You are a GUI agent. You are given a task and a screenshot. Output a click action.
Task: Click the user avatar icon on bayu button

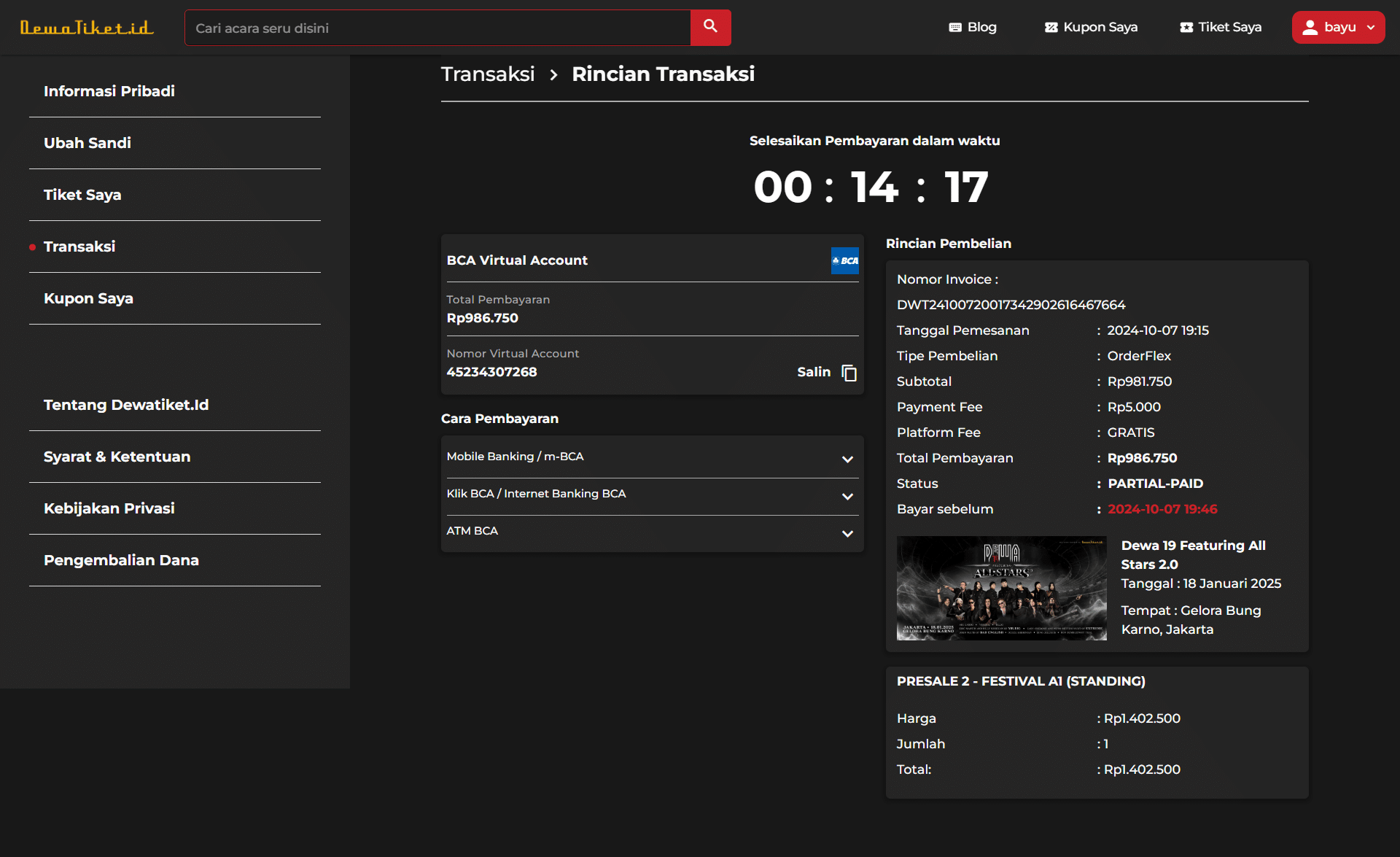coord(1310,27)
